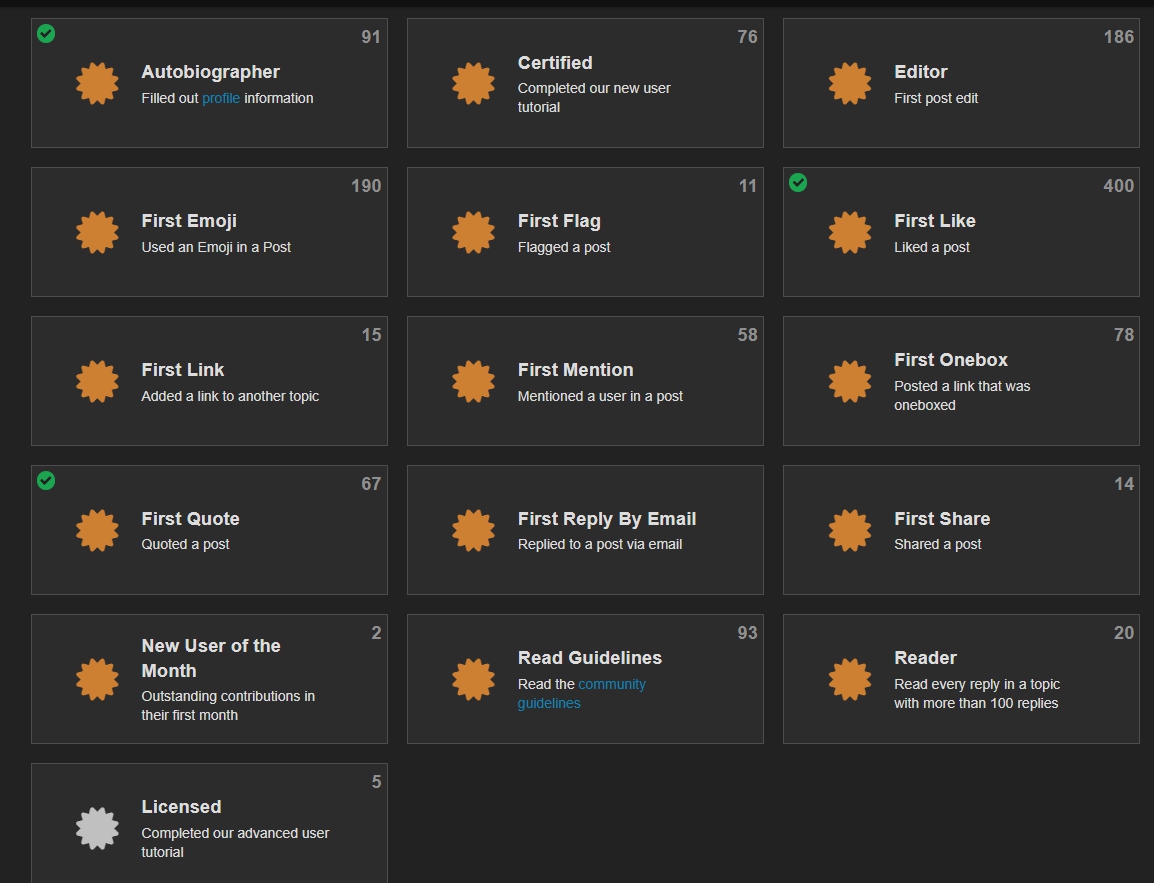This screenshot has height=883, width=1154.
Task: Open the community guidelines link
Action: [581, 693]
